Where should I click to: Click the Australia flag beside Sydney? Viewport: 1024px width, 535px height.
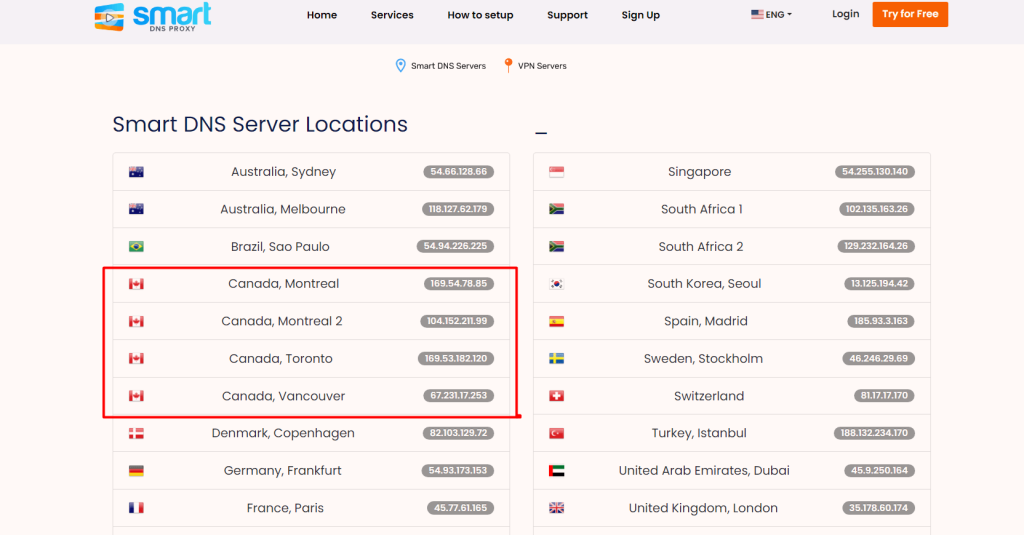click(136, 172)
